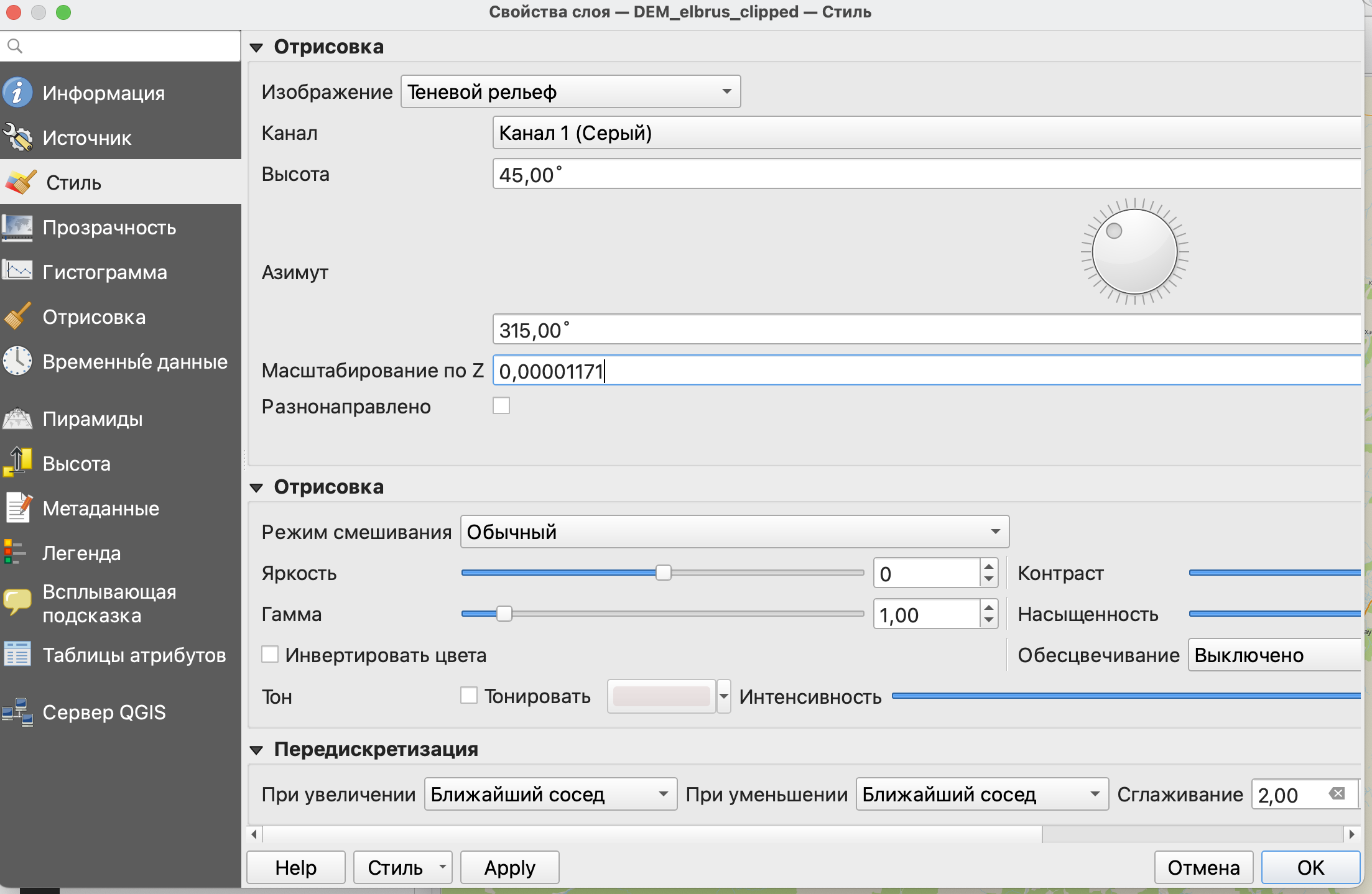The width and height of the screenshot is (1372, 894).
Task: Check Инвертировать цвета option
Action: (270, 655)
